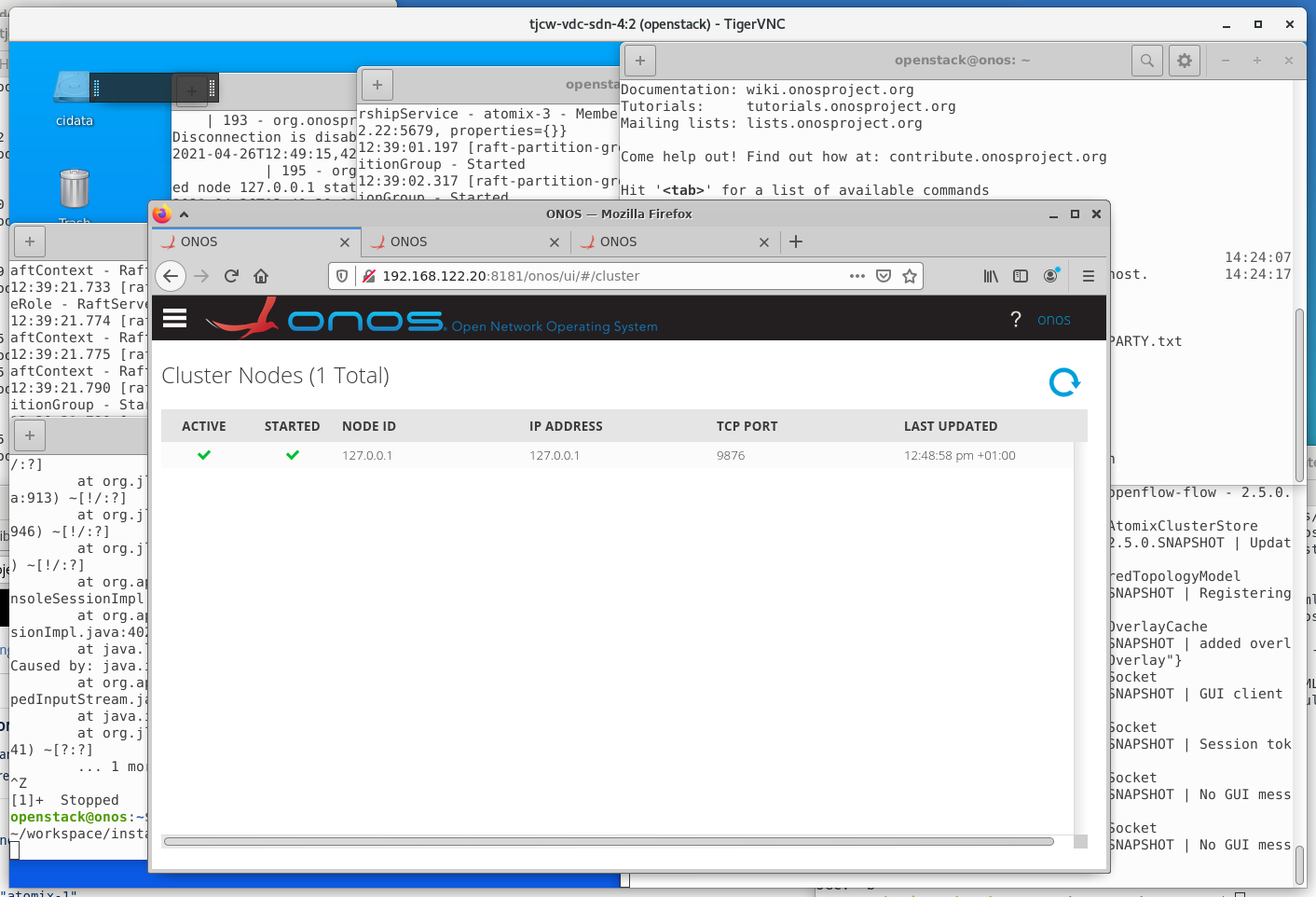
Task: Toggle Firefox sidebar view
Action: point(1021,276)
